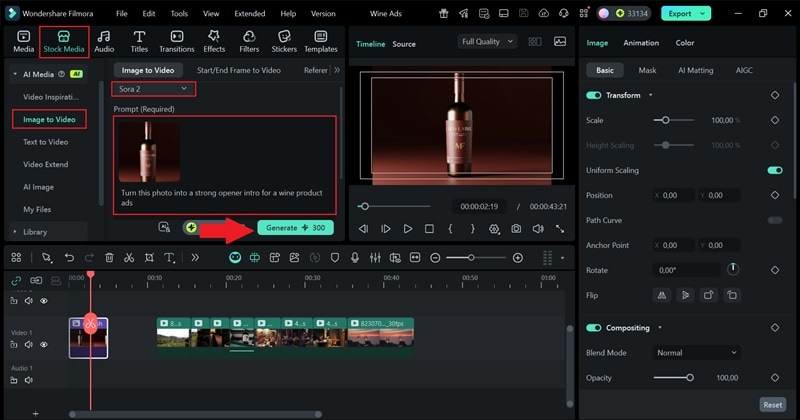Open the Start/End Frame to Video tab
The image size is (800, 420).
pyautogui.click(x=239, y=70)
